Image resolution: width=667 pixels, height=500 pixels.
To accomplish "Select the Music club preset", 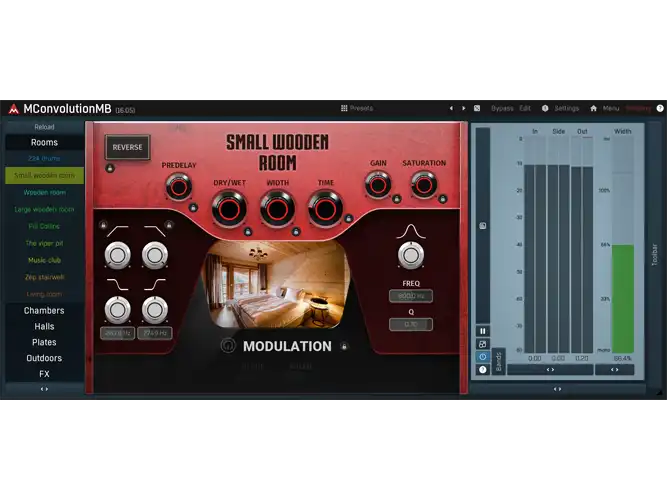I will tap(44, 260).
